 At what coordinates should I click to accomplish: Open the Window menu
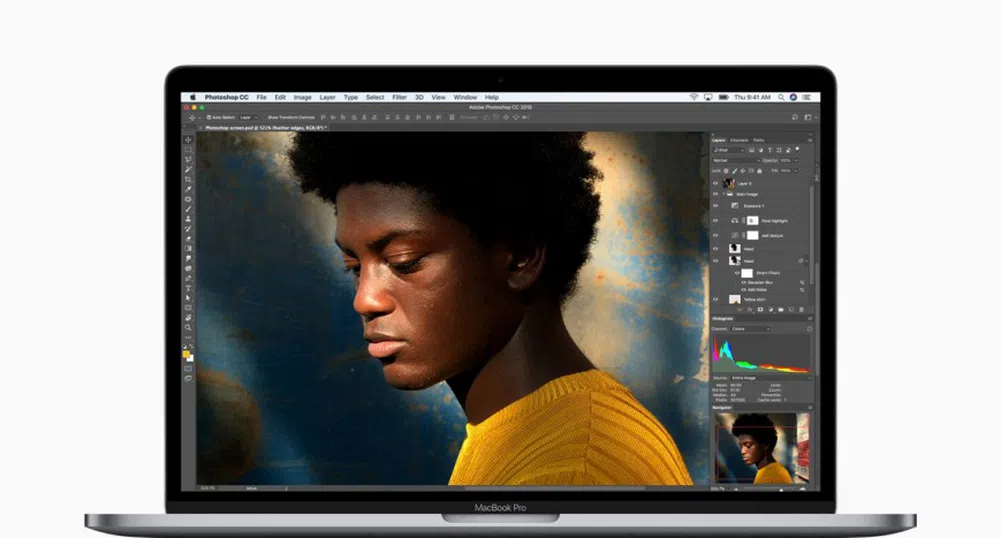465,97
